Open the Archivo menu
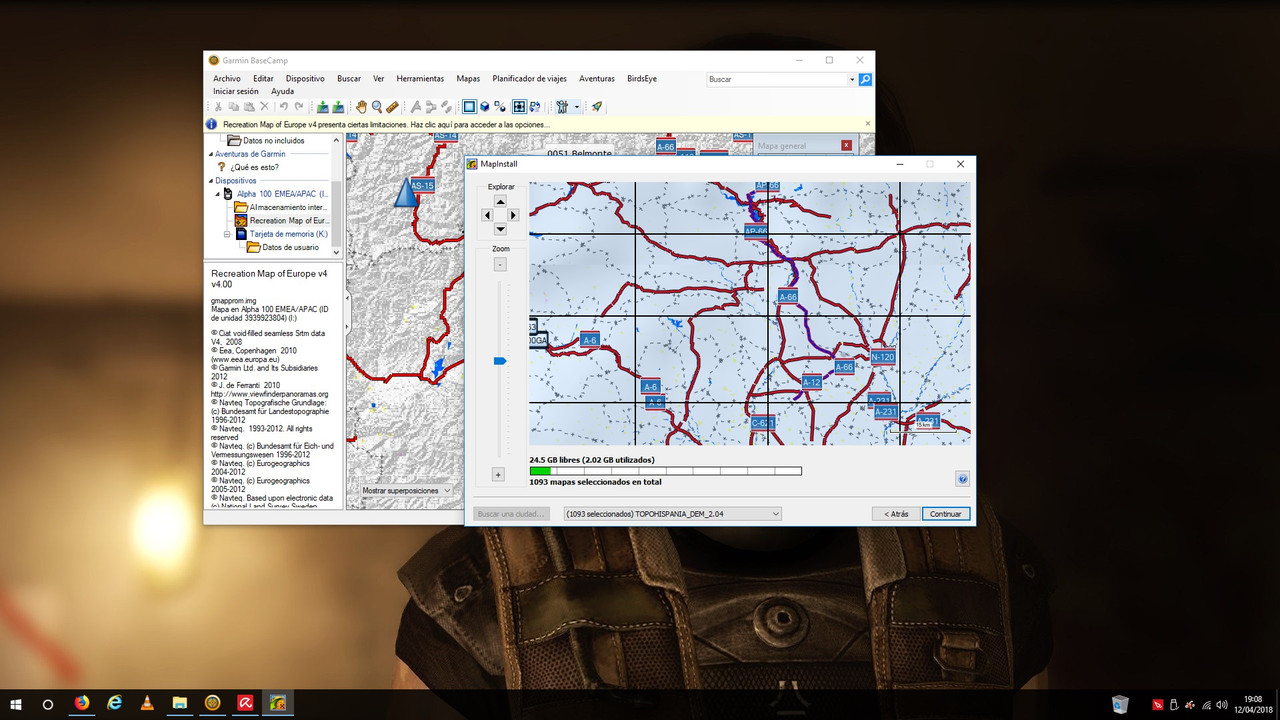The image size is (1280, 720). pyautogui.click(x=227, y=78)
